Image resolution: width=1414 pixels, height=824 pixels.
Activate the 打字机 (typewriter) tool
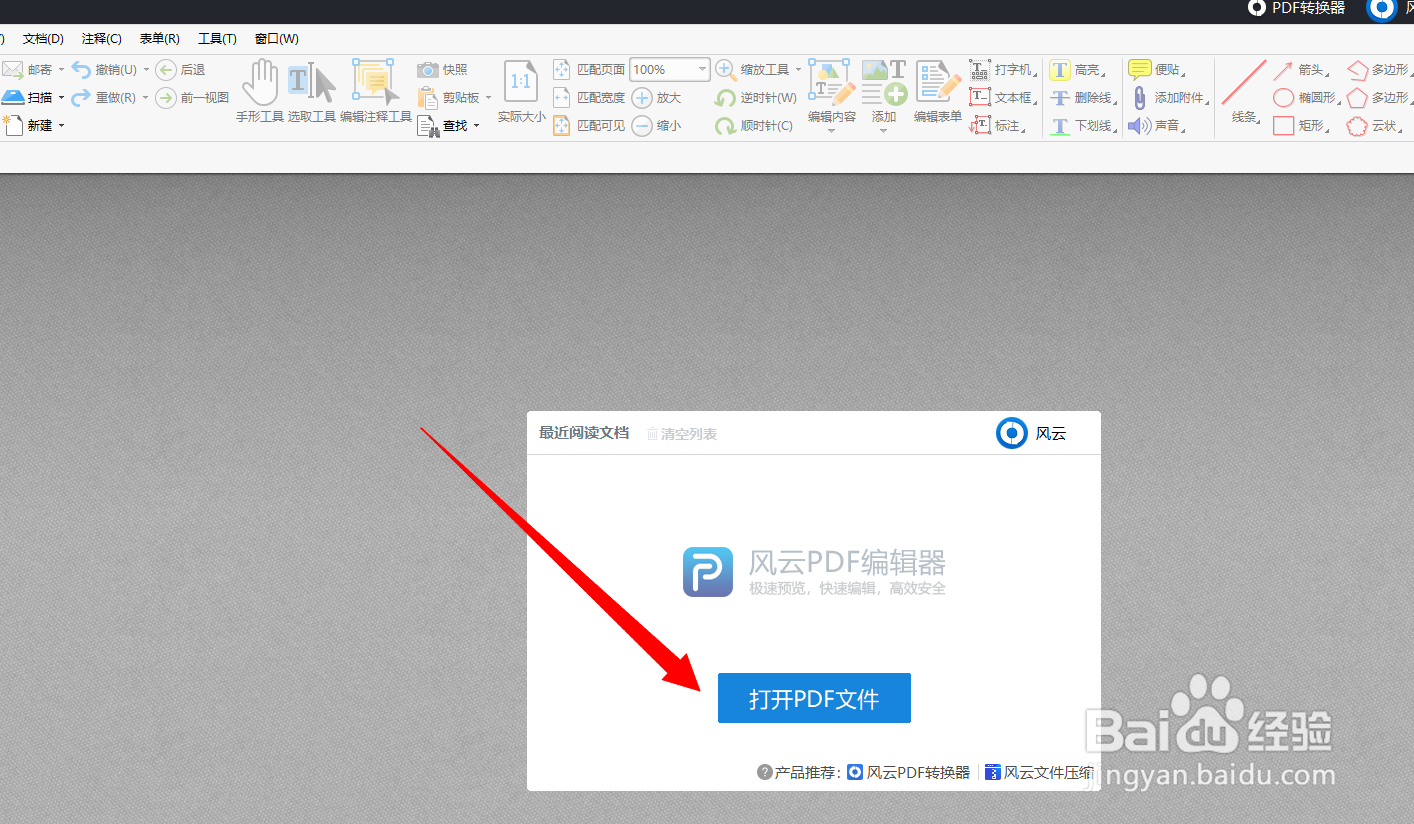tap(1000, 69)
